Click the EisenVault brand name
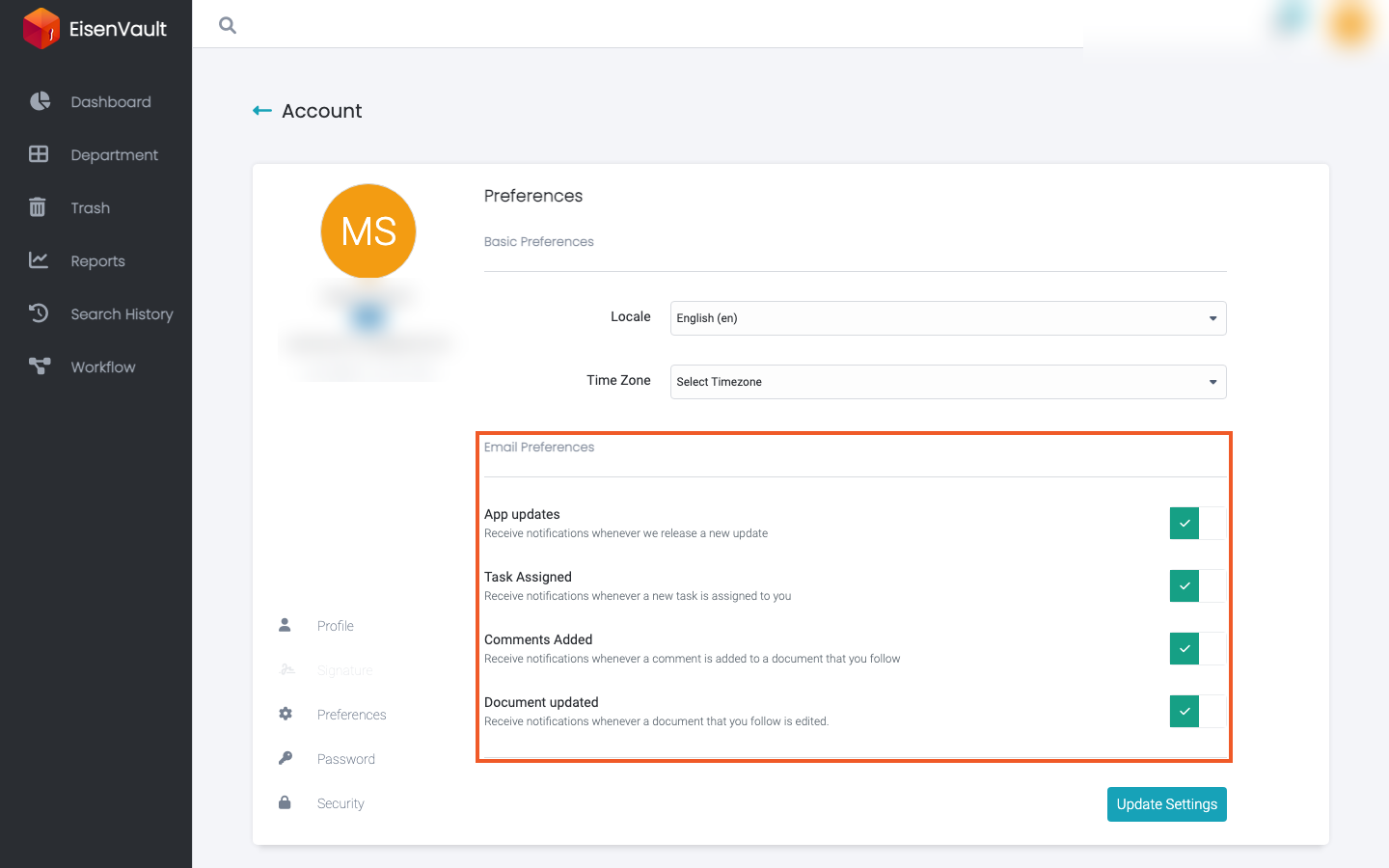Image resolution: width=1389 pixels, height=868 pixels. coord(118,29)
